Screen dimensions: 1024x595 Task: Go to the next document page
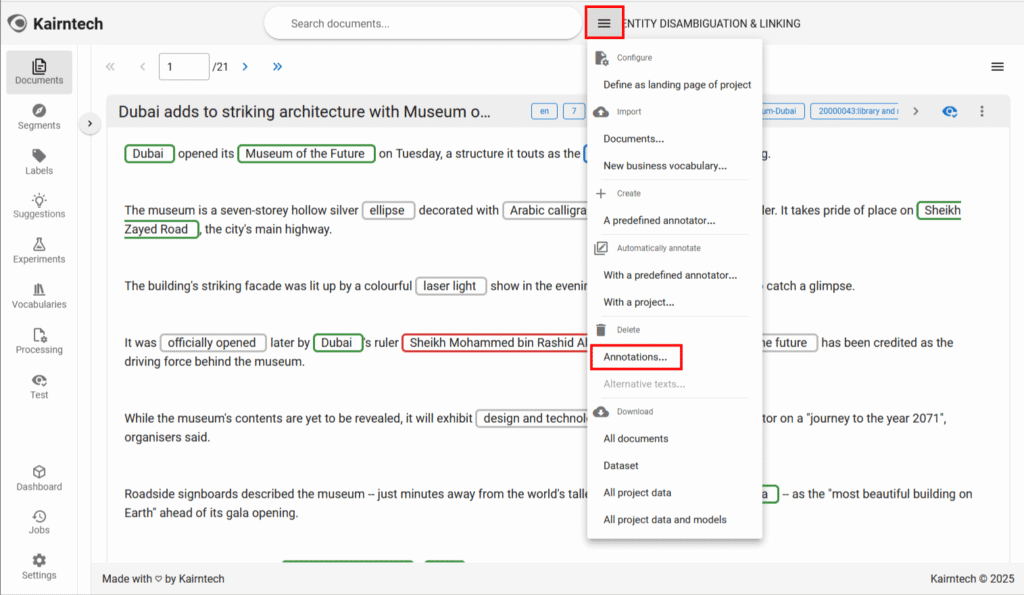point(245,67)
